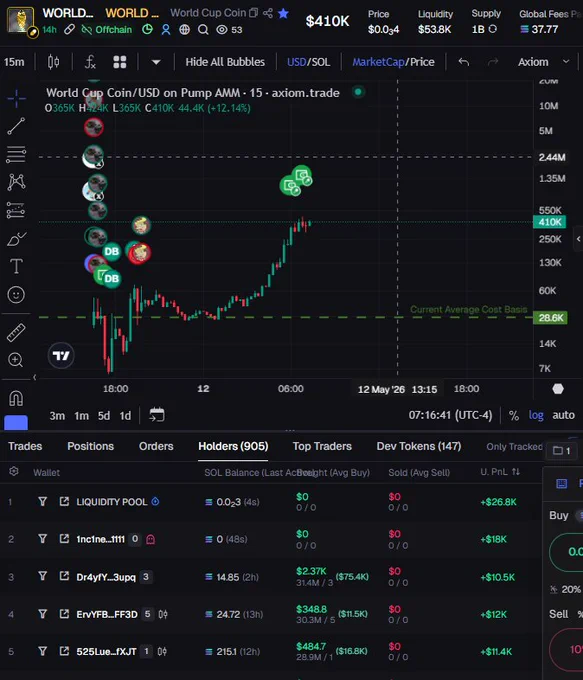583x680 pixels.
Task: Open the Holders (905) tab
Action: point(233,446)
